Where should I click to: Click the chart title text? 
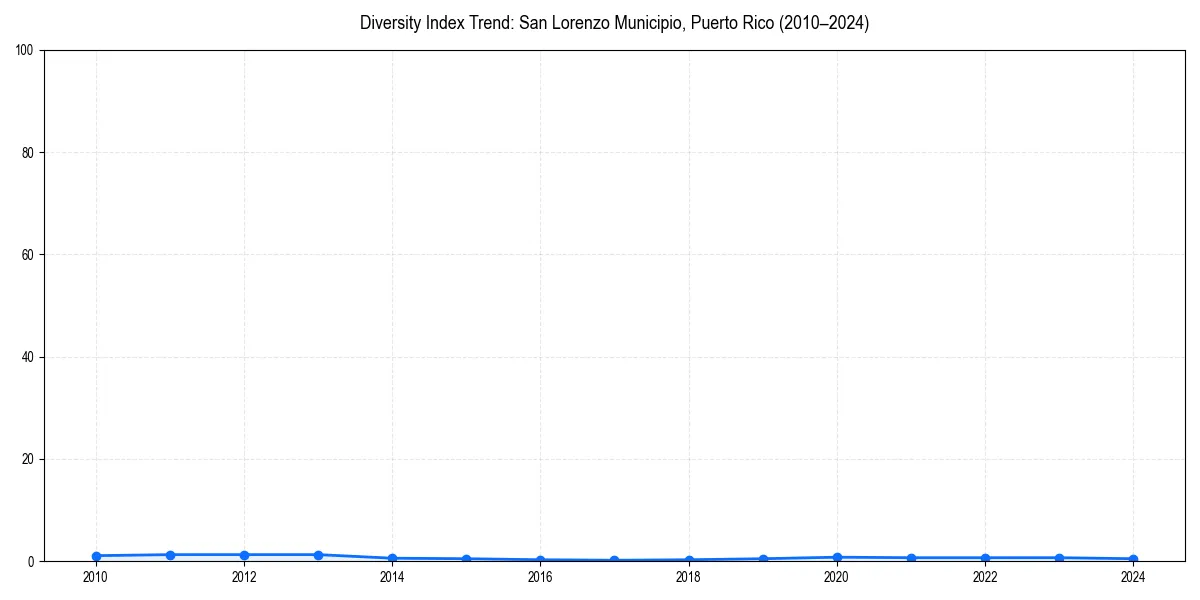[x=614, y=23]
